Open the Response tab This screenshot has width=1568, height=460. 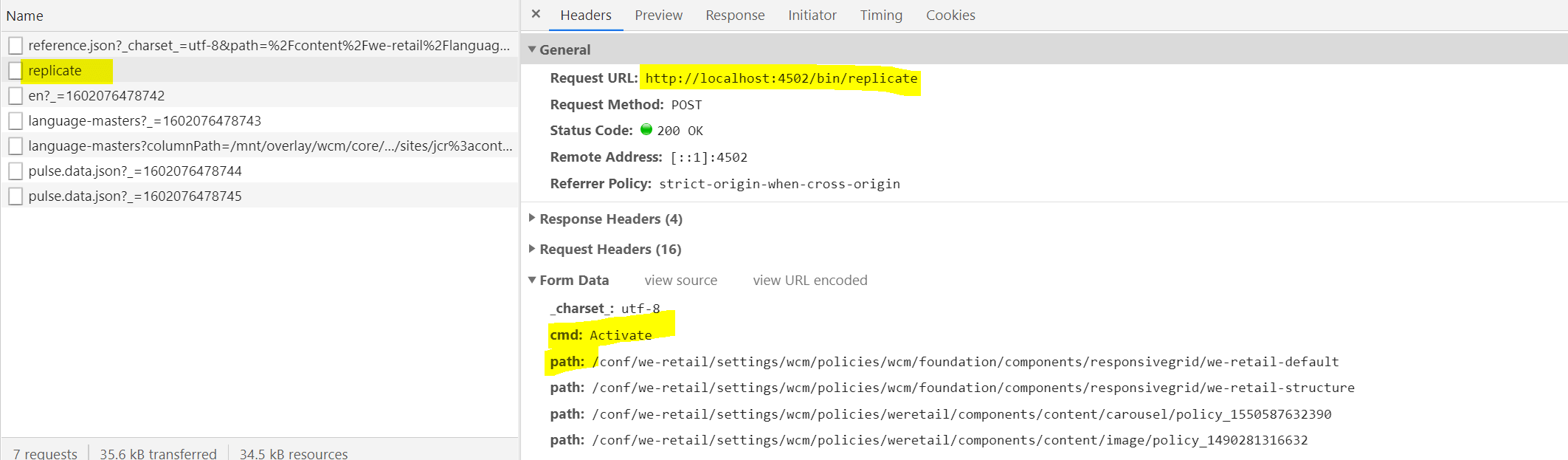(734, 16)
